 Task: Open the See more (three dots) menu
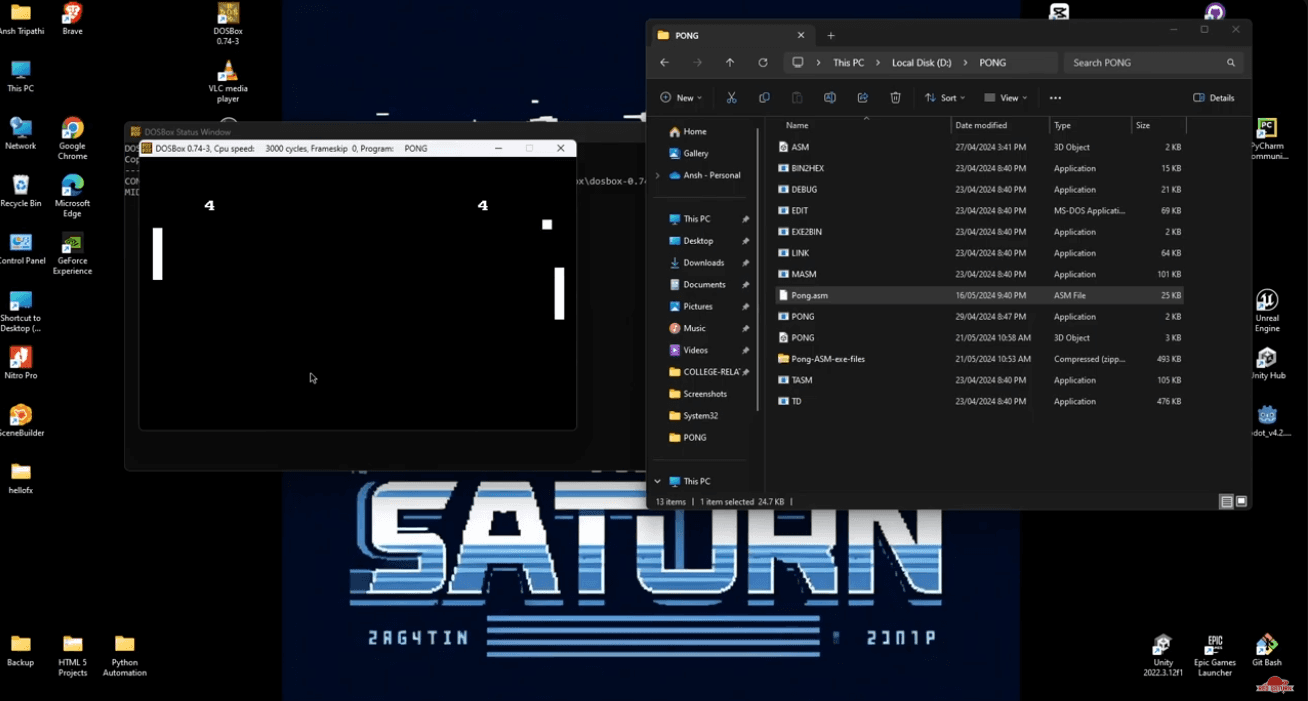tap(1055, 98)
